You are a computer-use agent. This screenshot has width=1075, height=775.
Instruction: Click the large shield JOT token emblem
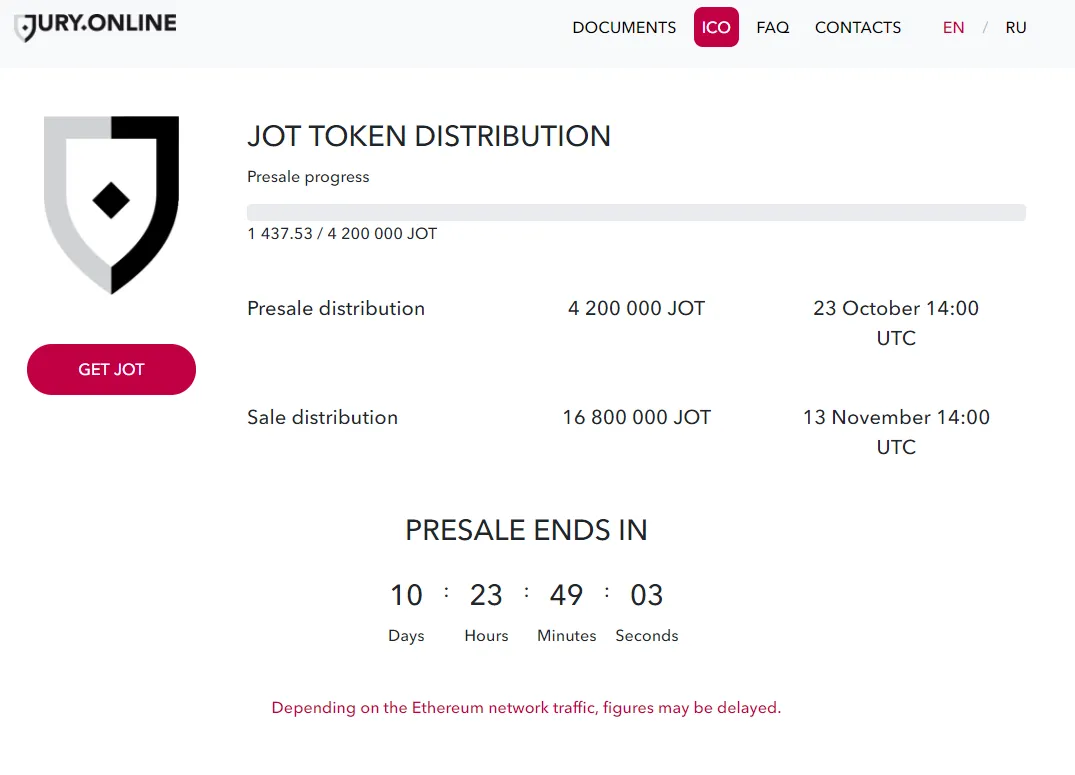[111, 204]
